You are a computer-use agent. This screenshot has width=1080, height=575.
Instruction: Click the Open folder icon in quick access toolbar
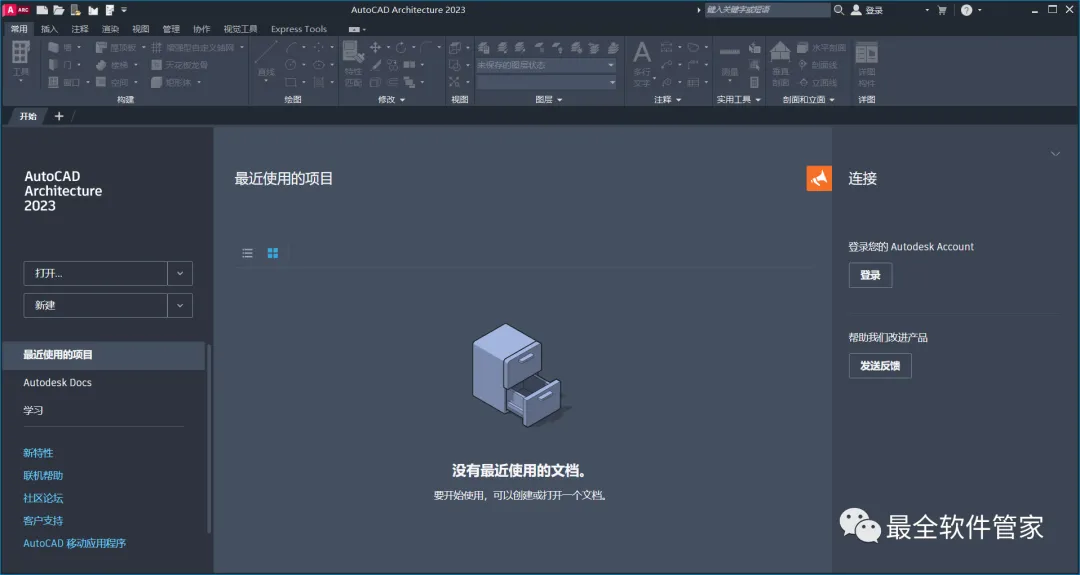click(x=59, y=10)
